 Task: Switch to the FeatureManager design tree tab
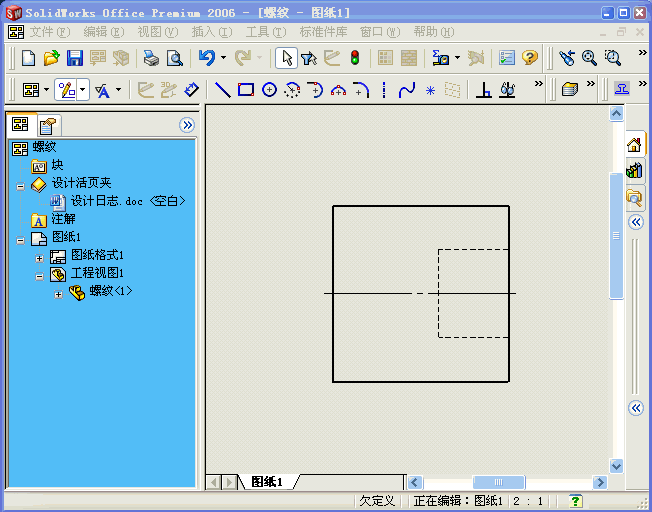(x=21, y=124)
